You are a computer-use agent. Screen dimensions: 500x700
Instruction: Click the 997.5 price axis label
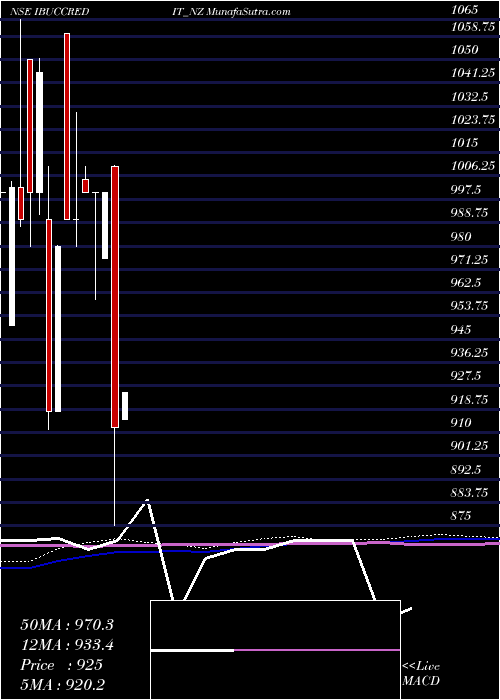pyautogui.click(x=466, y=190)
